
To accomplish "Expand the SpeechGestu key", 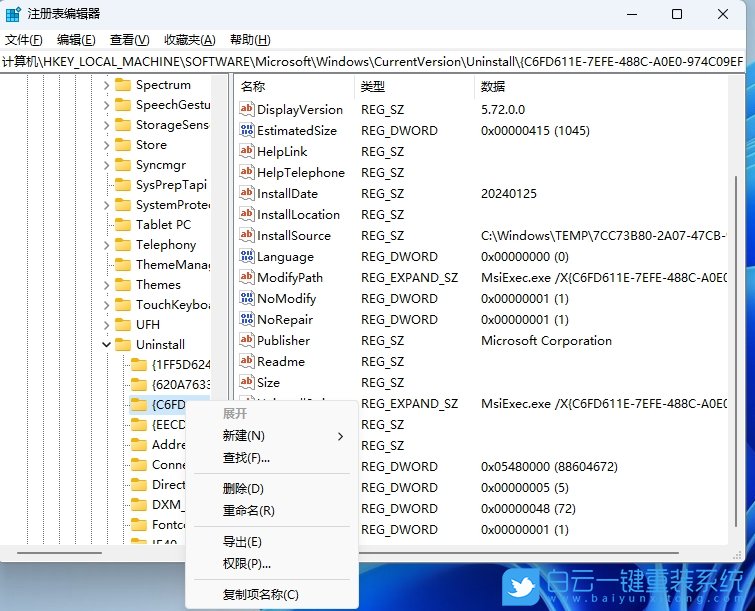I will 106,105.
